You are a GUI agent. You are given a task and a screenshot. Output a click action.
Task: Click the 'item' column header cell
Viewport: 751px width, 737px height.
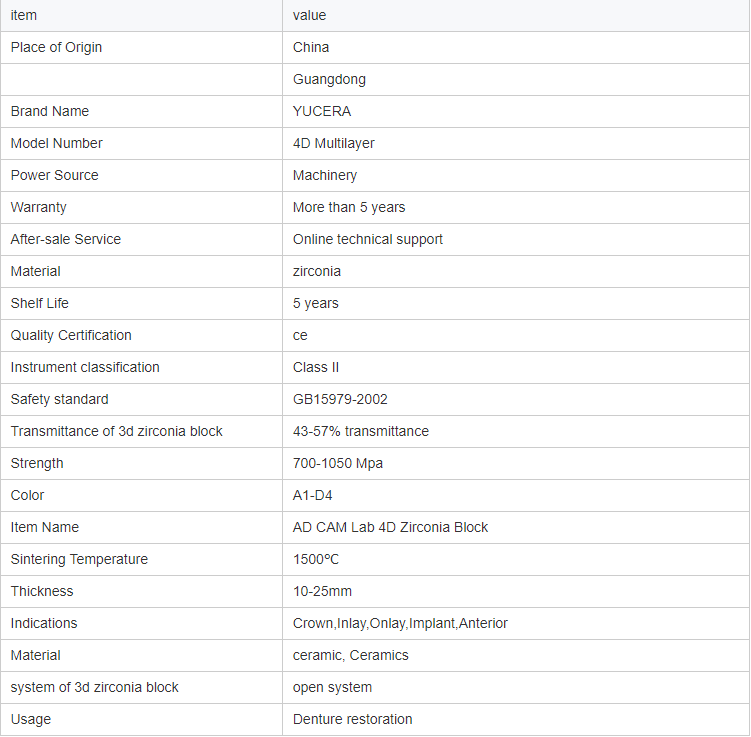(x=24, y=15)
